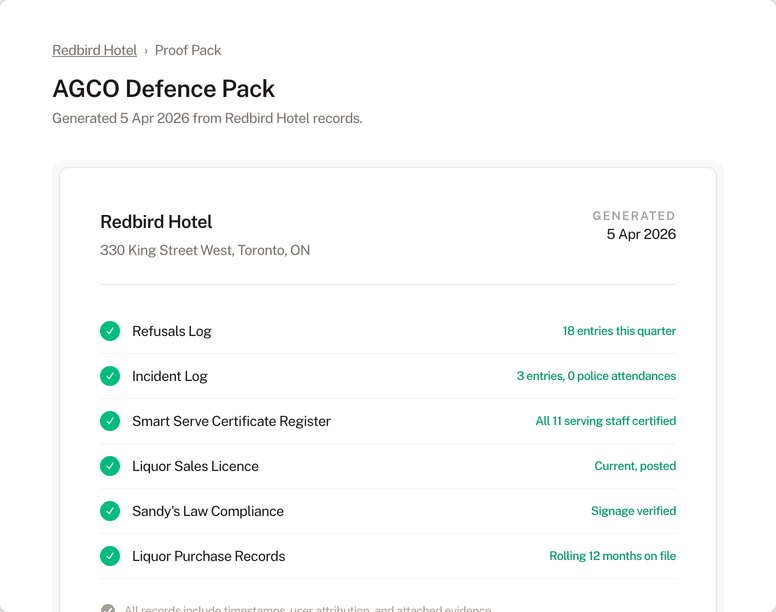This screenshot has height=612, width=776.
Task: Open the Redbird Hotel breadcrumb link
Action: (x=94, y=50)
